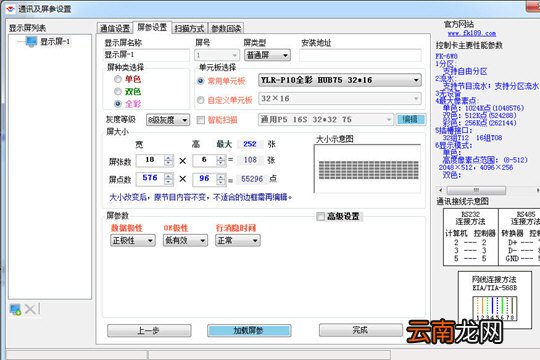Screen dimensions: 540x360
Task: Click the 安装地址 install address field
Action: (x=360, y=55)
